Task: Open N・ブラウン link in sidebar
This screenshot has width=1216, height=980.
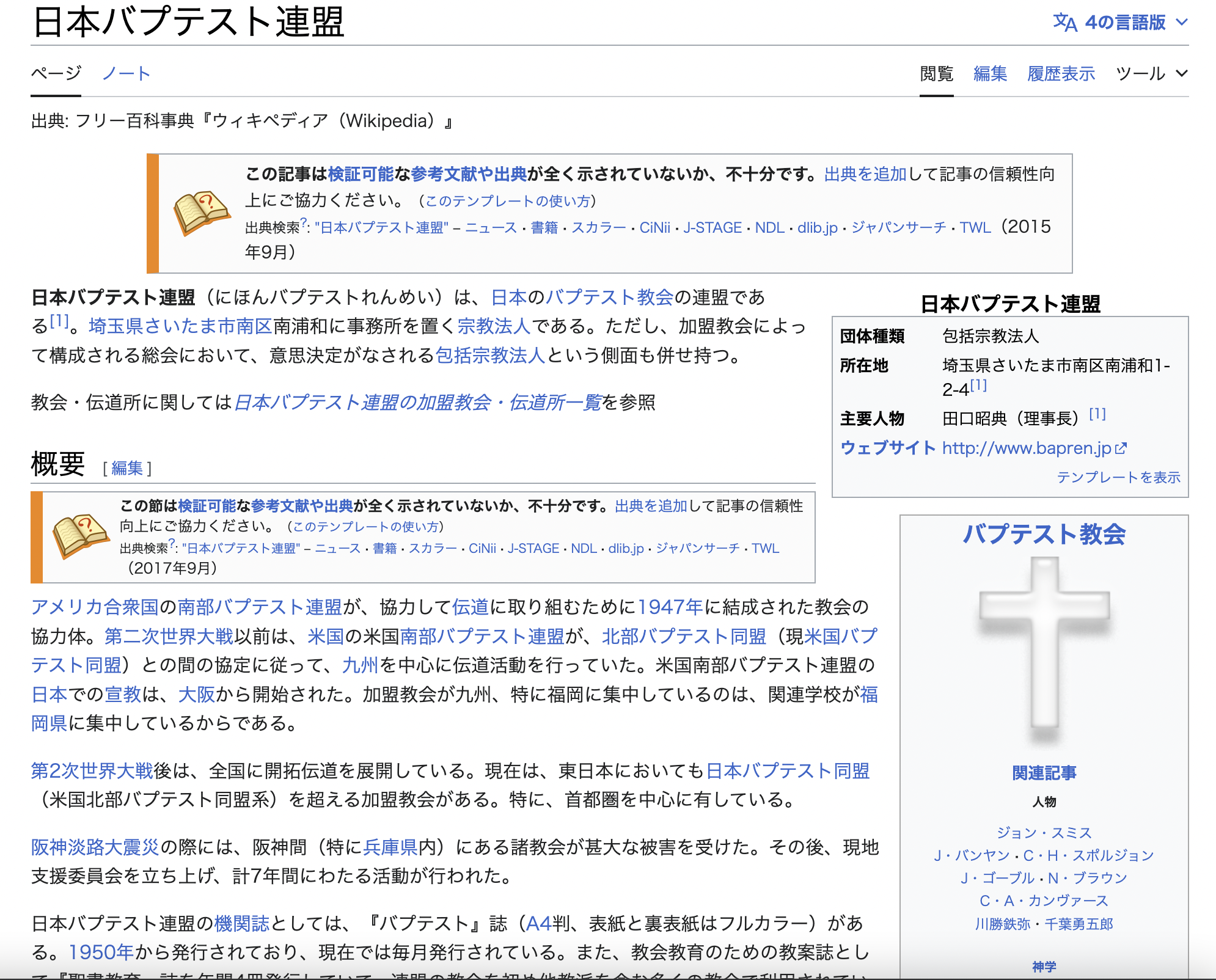Action: pyautogui.click(x=1088, y=878)
